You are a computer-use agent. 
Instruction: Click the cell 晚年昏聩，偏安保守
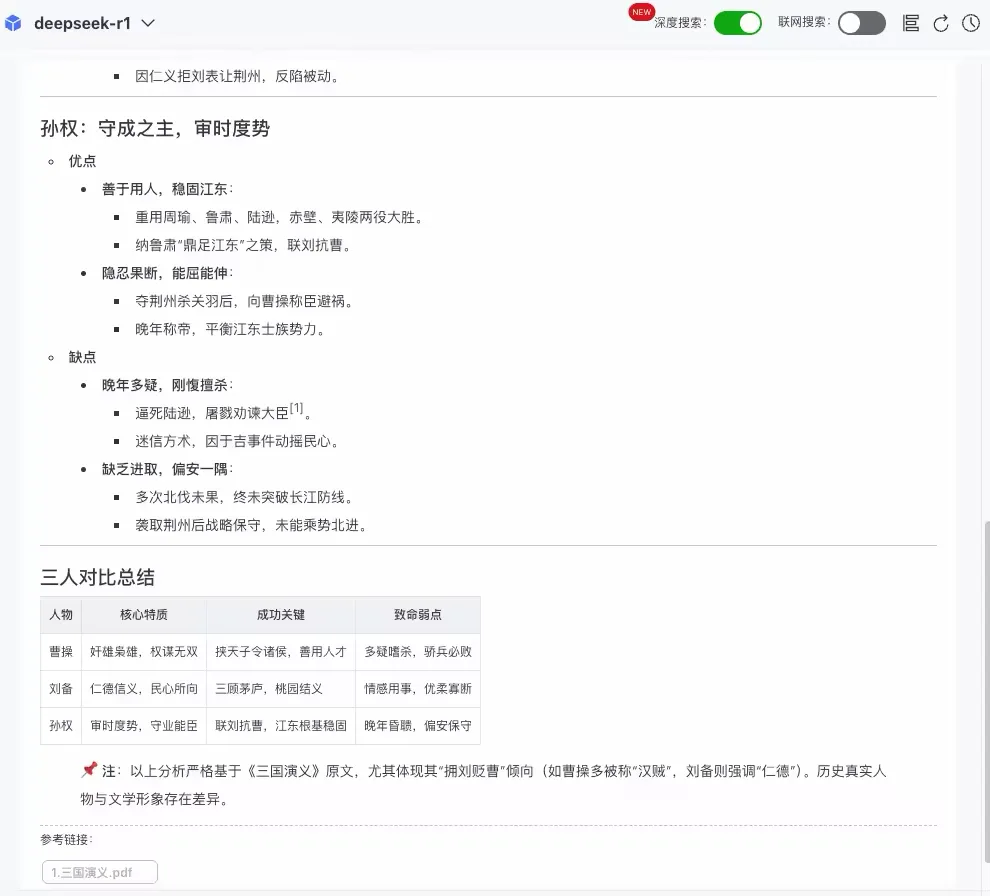[418, 726]
